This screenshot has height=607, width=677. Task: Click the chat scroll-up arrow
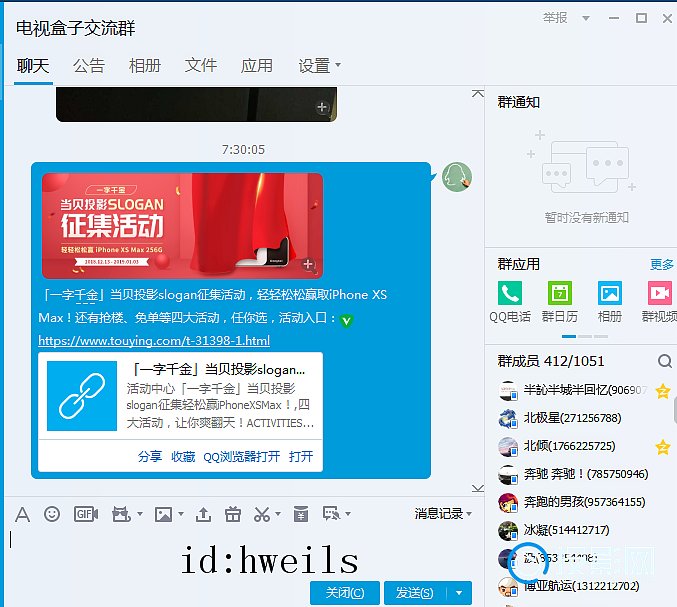pos(478,94)
